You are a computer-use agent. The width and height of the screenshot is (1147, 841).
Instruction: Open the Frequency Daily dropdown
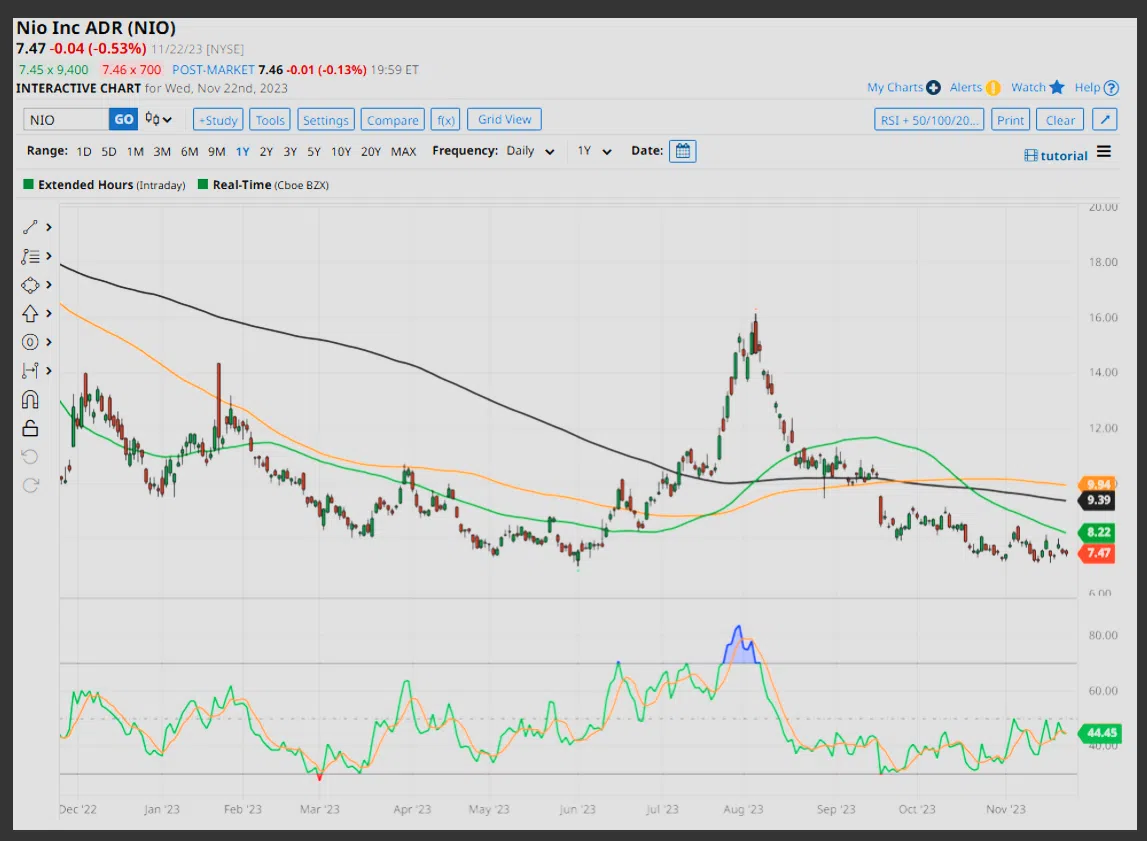click(x=530, y=151)
